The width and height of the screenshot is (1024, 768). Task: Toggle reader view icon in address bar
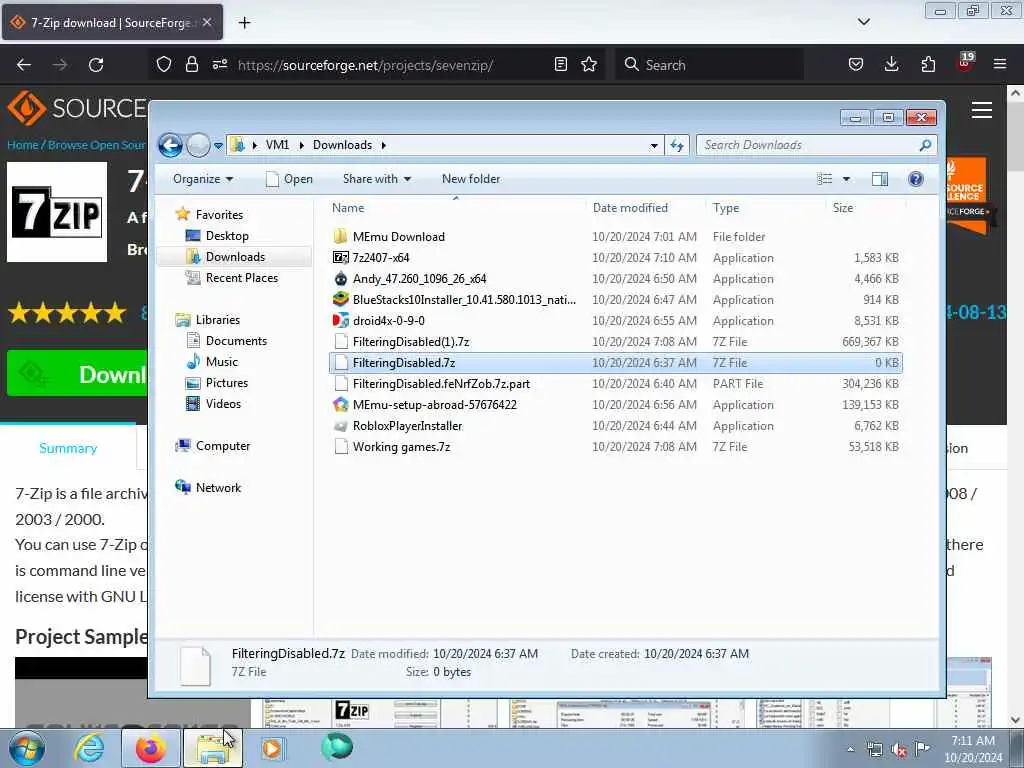pos(560,64)
